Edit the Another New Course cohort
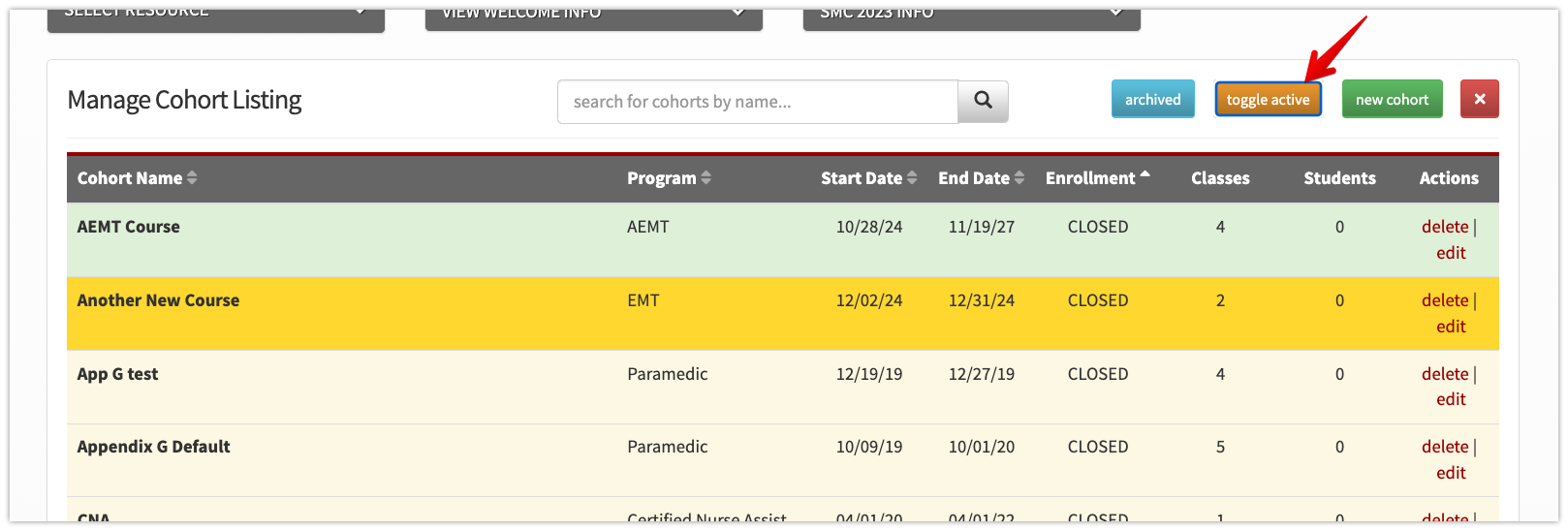This screenshot has height=531, width=1568. (1451, 327)
